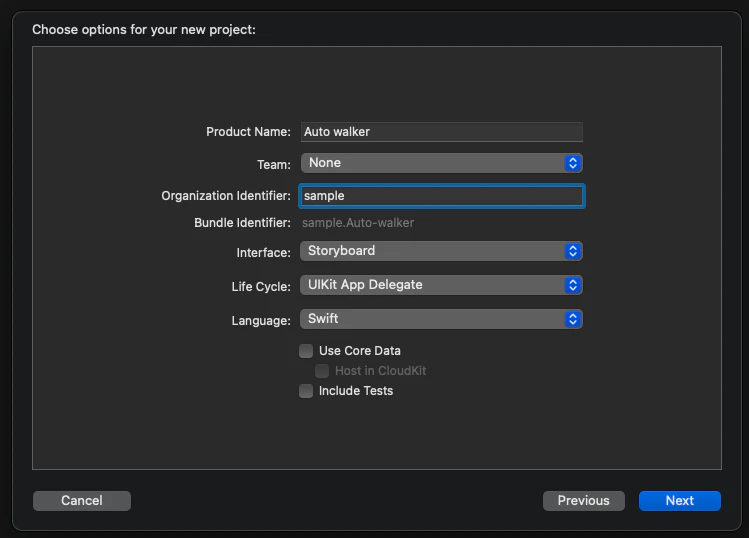Click the Life Cycle label
749x538 pixels.
click(261, 287)
